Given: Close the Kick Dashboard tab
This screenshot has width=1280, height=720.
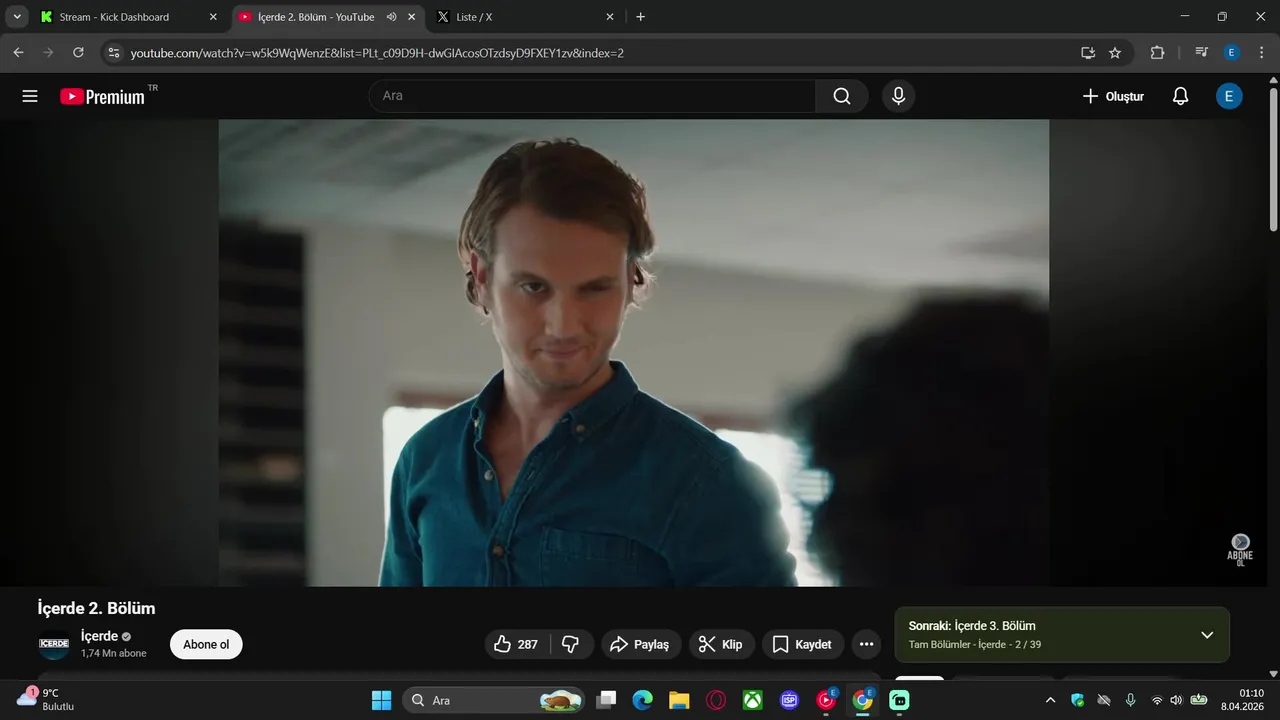Looking at the screenshot, I should [x=213, y=17].
